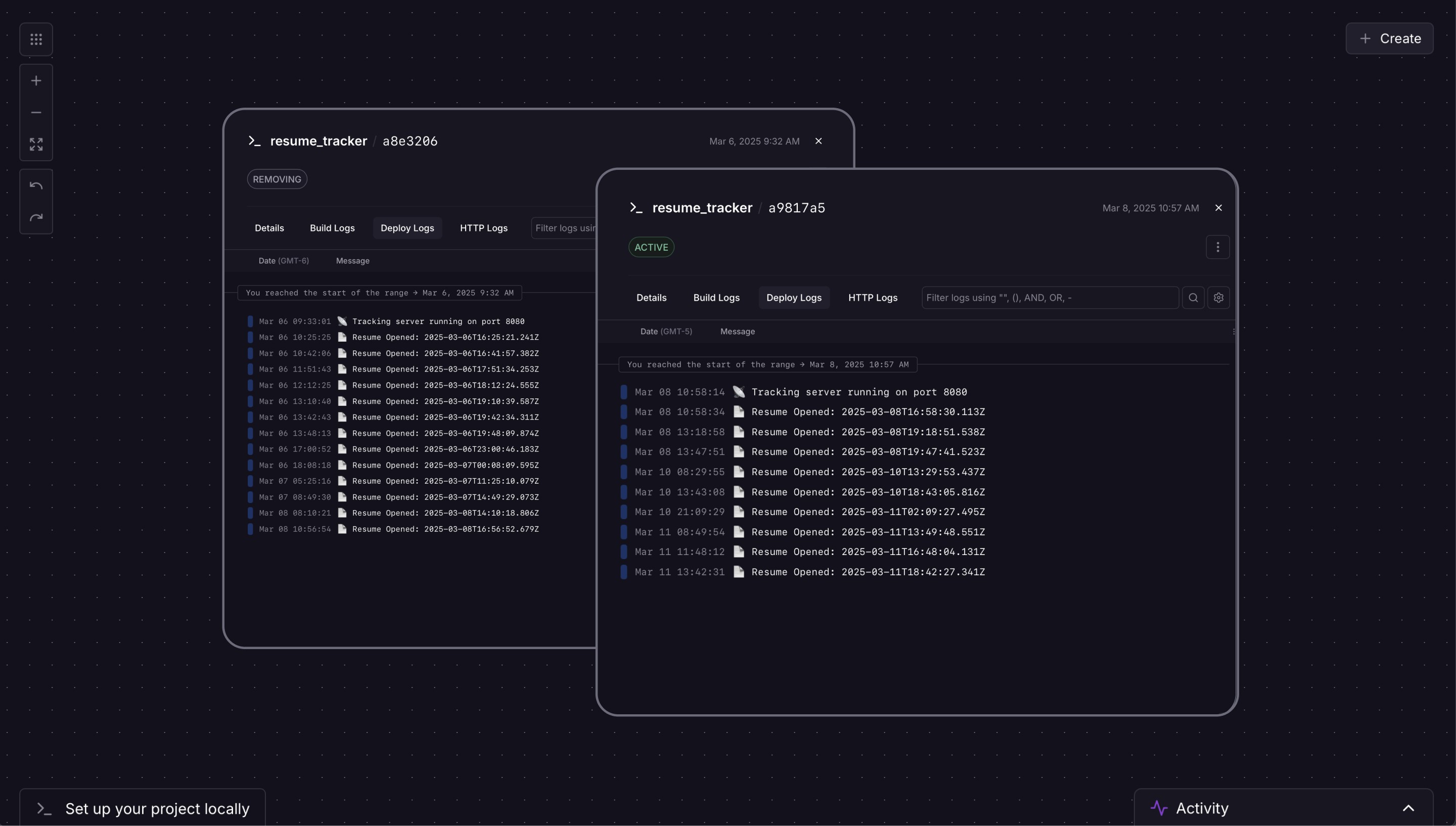Open log settings gear icon
Viewport: 1456px width, 826px height.
(x=1218, y=298)
